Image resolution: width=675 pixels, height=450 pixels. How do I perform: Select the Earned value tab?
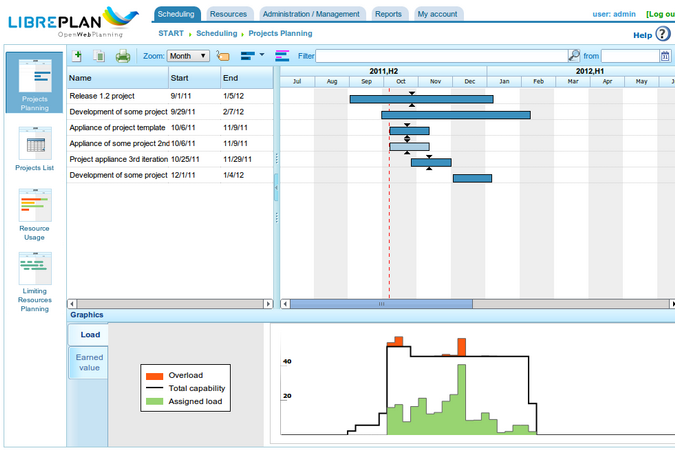coord(89,362)
